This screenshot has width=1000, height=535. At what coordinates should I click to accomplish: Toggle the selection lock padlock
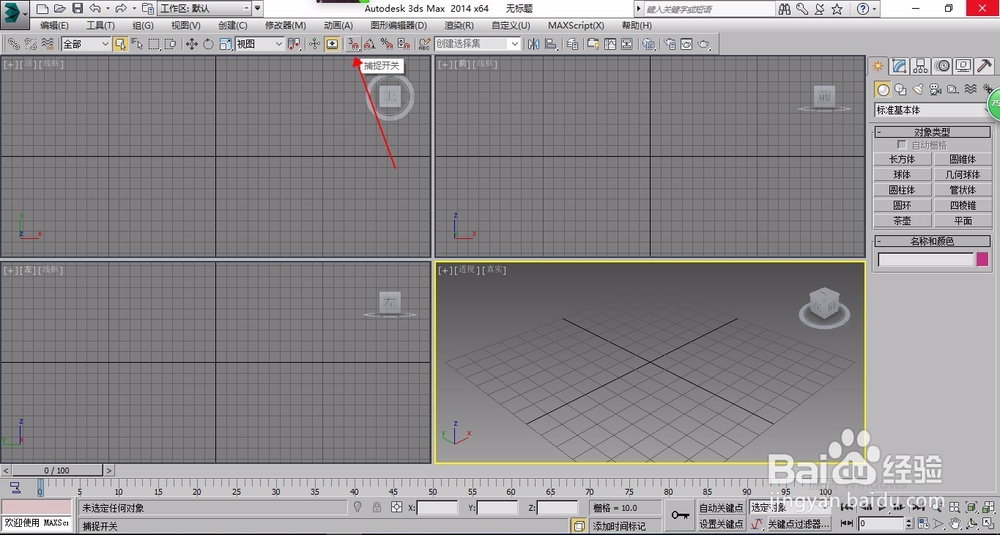pyautogui.click(x=377, y=507)
